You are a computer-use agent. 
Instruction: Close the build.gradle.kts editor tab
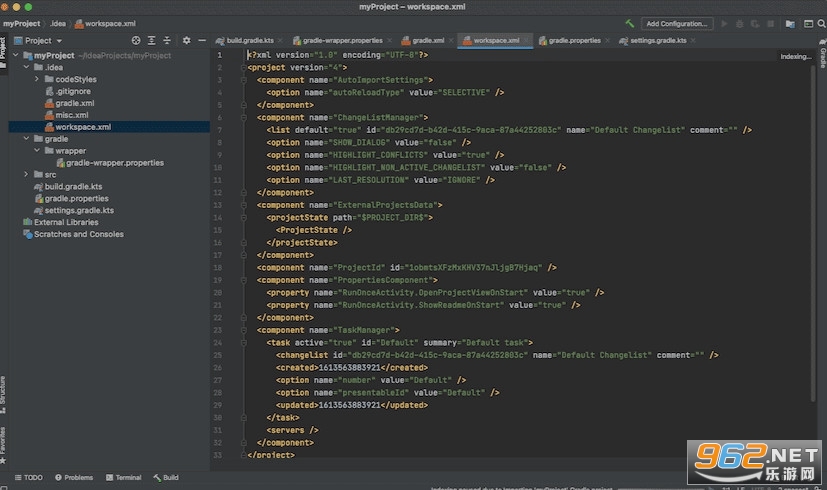pyautogui.click(x=280, y=41)
